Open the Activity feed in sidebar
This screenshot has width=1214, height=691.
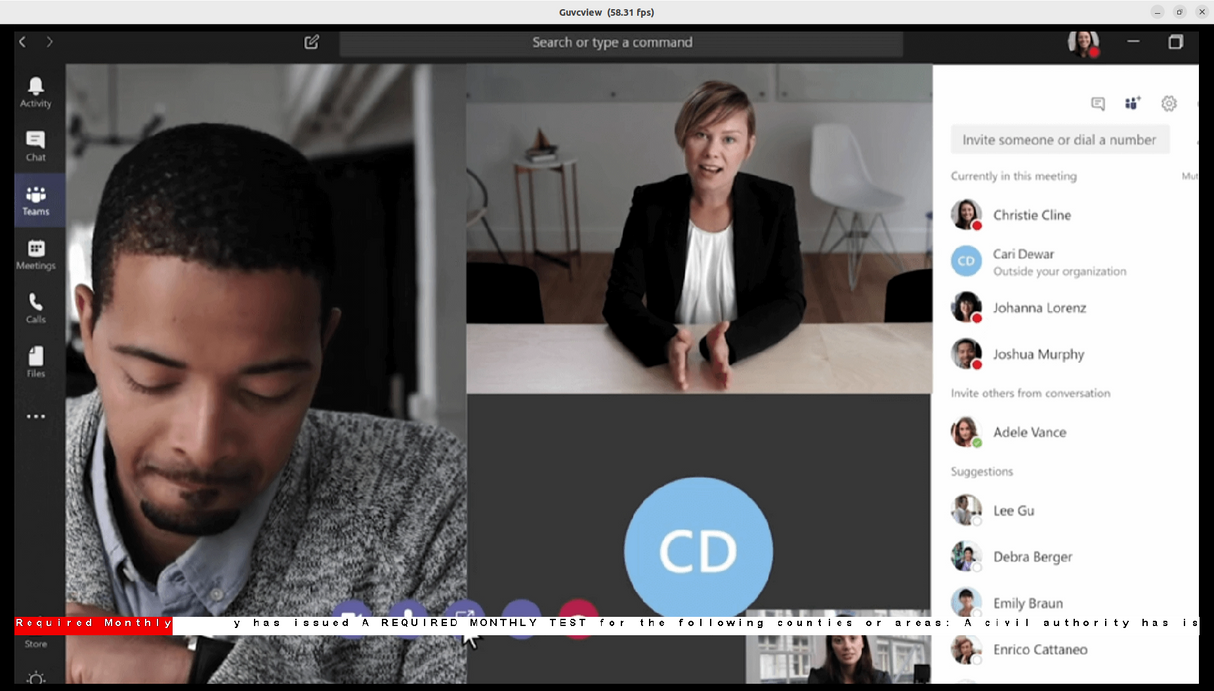click(36, 91)
